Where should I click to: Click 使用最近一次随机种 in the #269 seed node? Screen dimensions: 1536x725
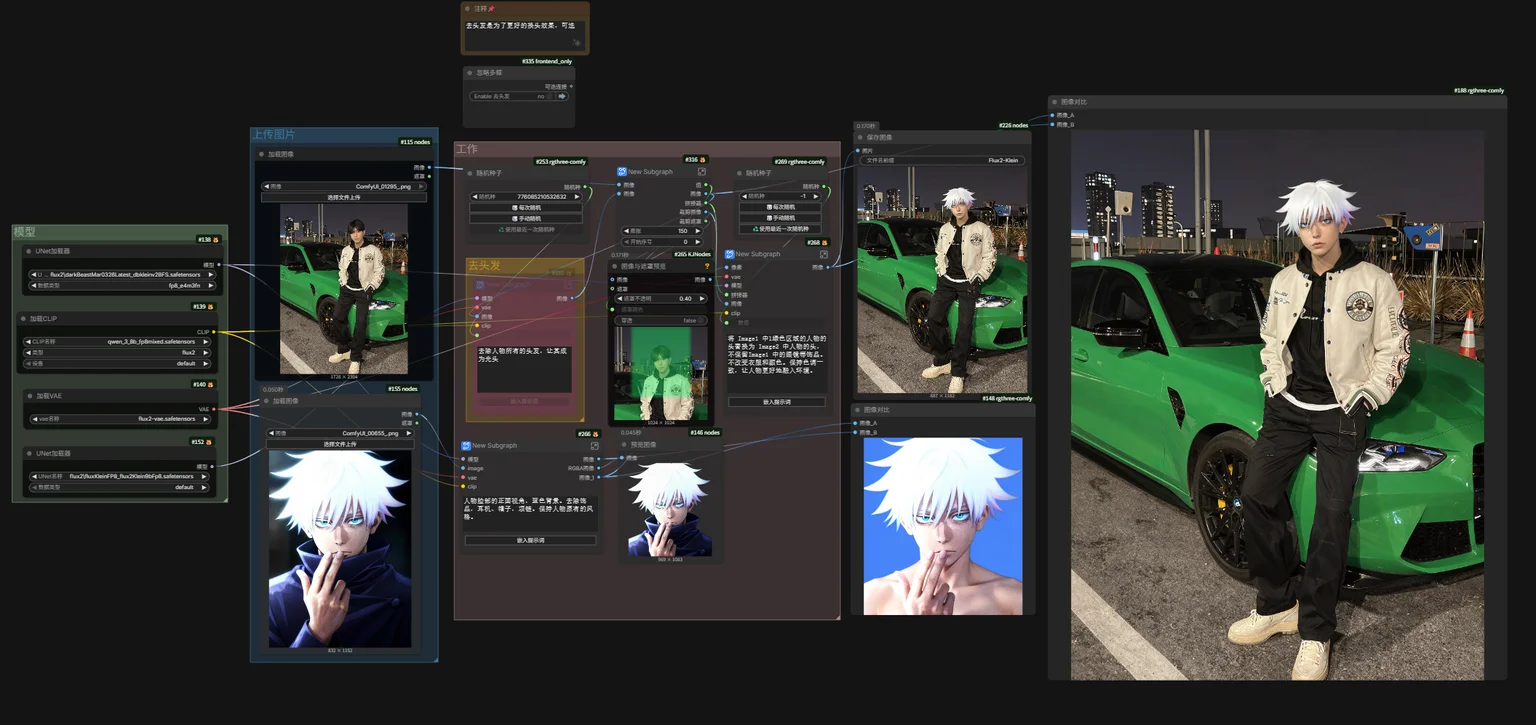[x=781, y=228]
